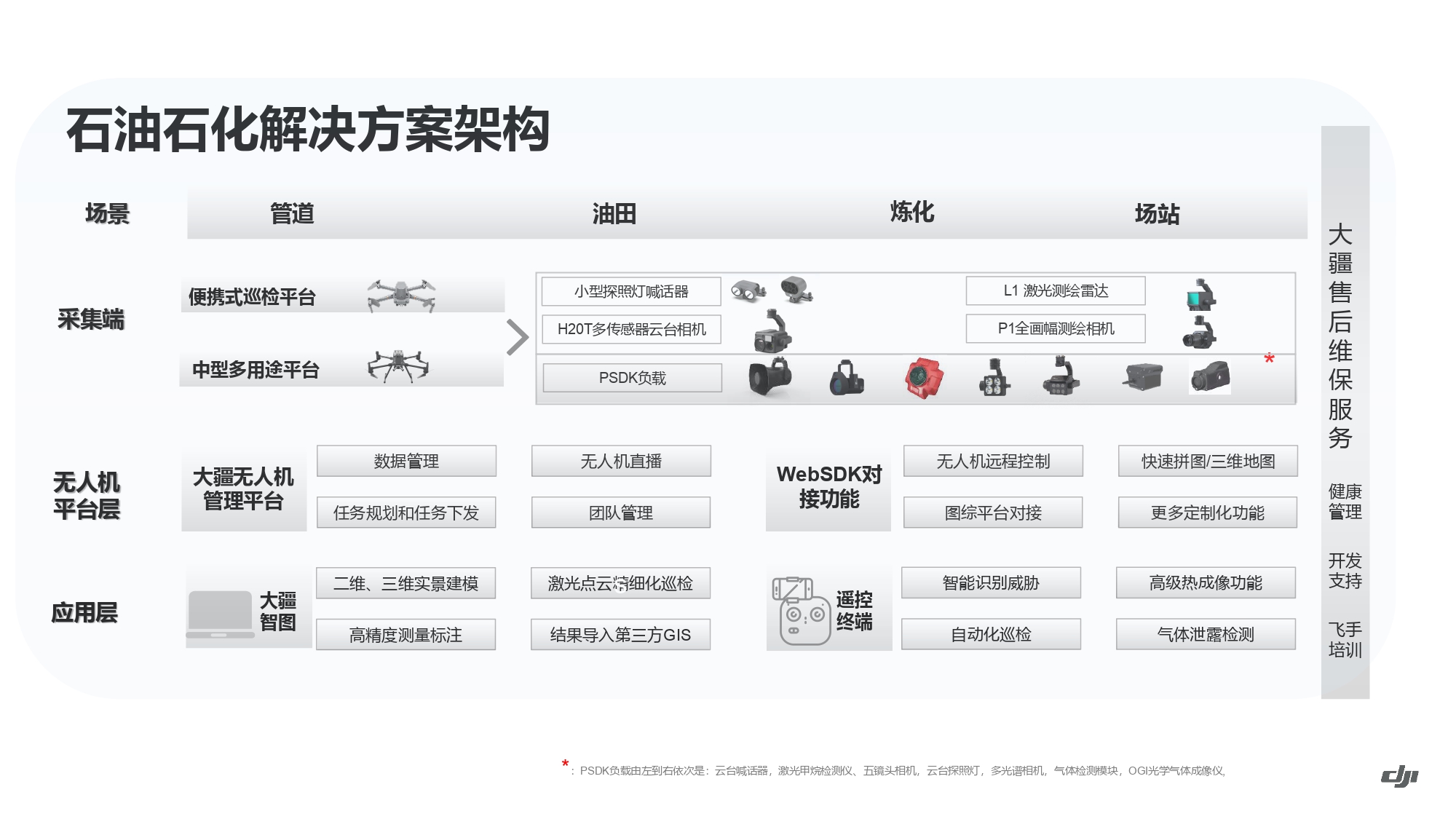Viewport: 1456px width, 819px height.
Task: Click the H20T gimbal camera image
Action: point(772,331)
